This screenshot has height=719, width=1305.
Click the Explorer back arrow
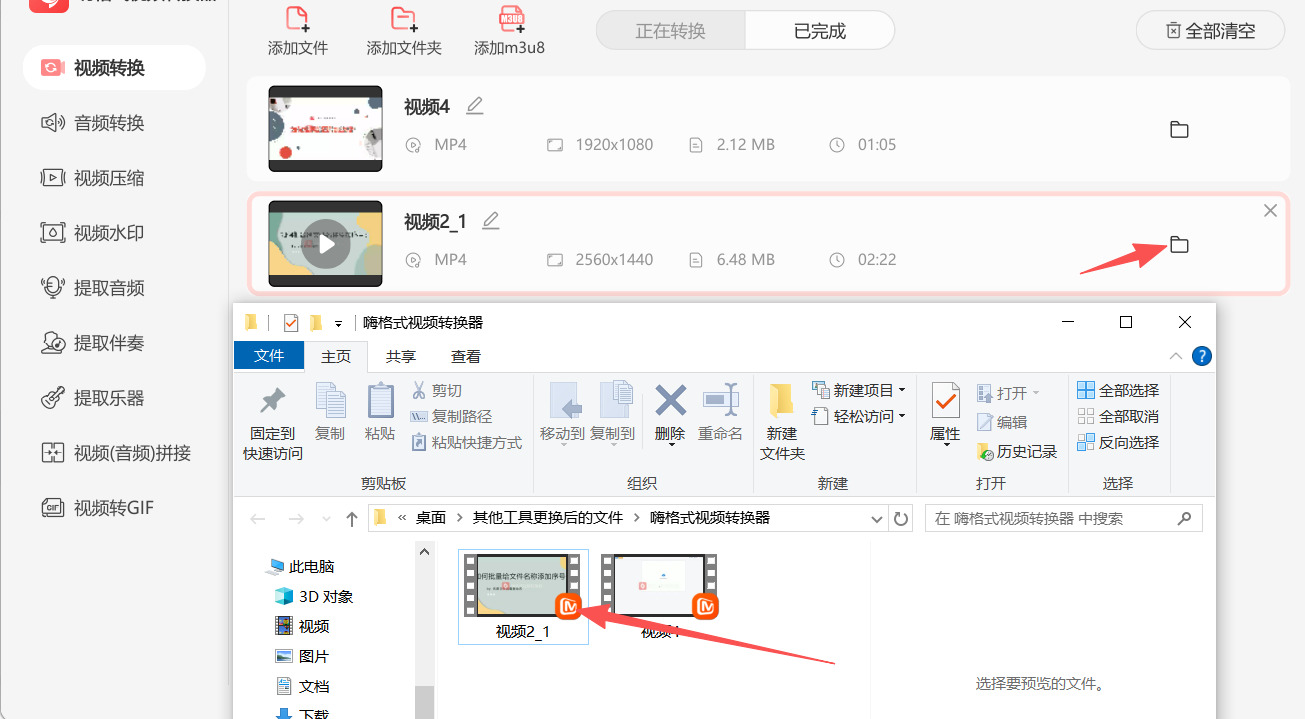[258, 519]
